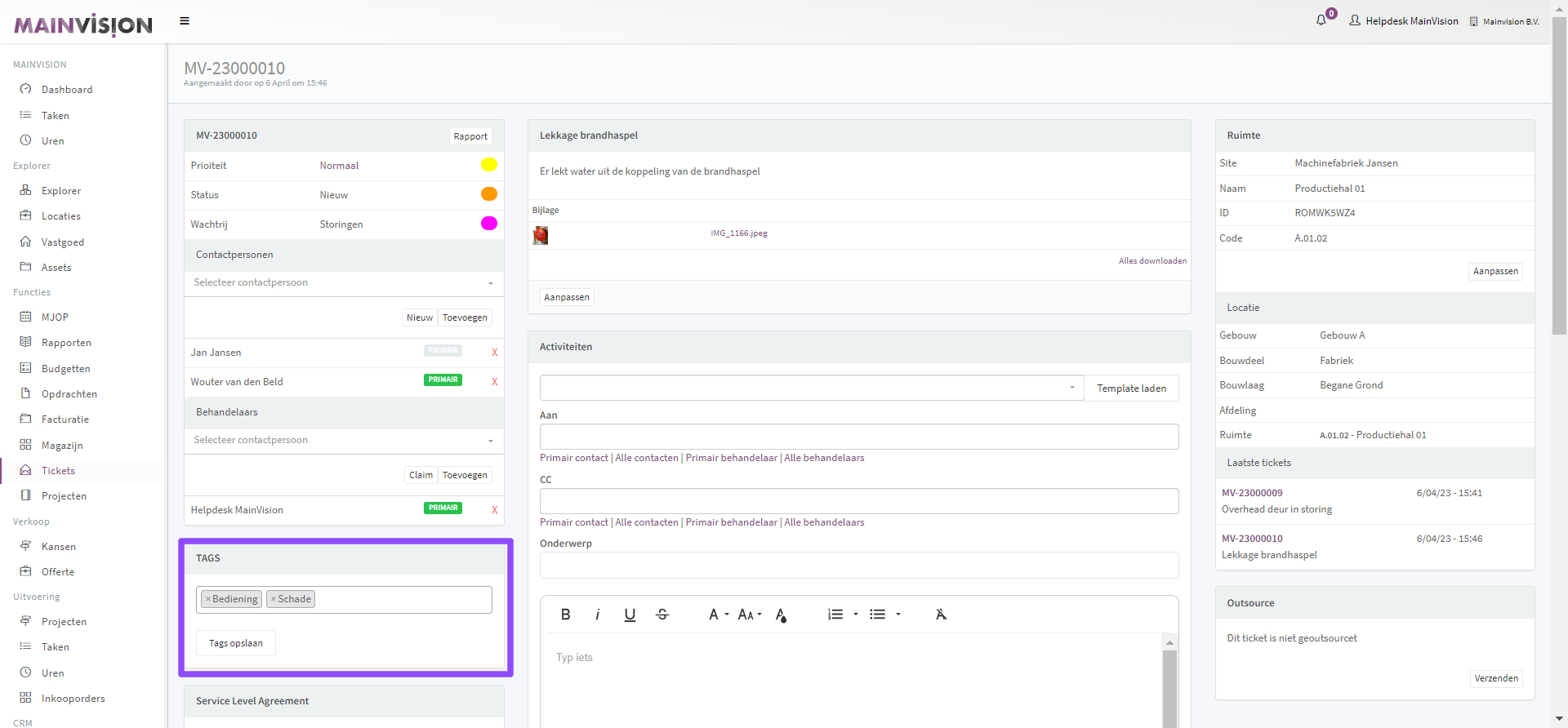Open the Behandelaars select dropdown

pyautogui.click(x=343, y=441)
